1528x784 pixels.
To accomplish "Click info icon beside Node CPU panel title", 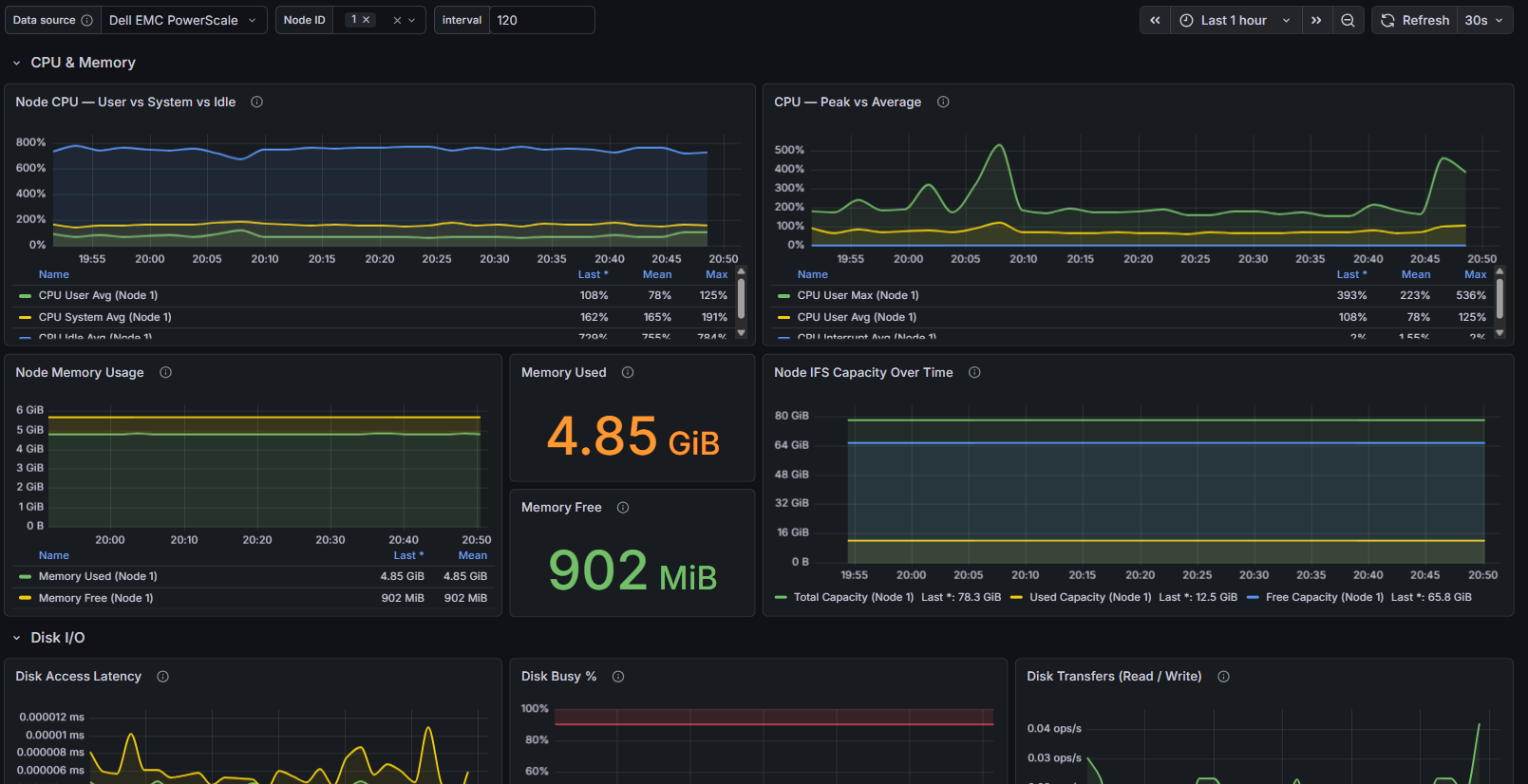I will (256, 102).
